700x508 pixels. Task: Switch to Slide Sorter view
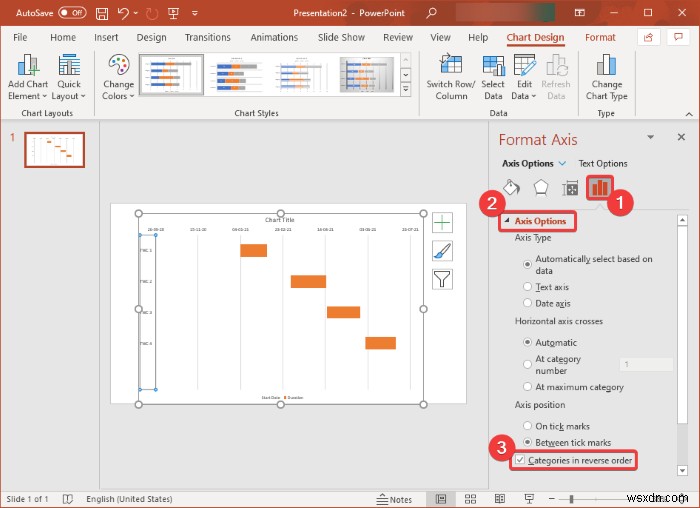pos(470,499)
